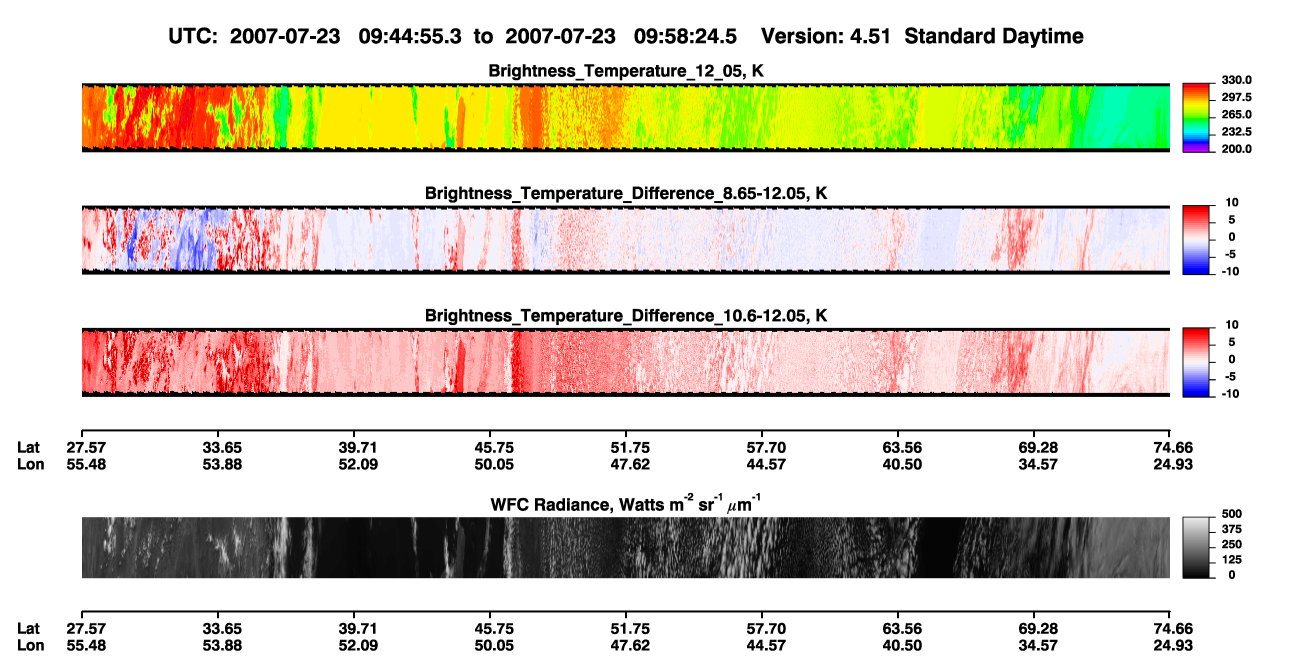Select the 12.05 brightness temperature image strip
This screenshot has height=667, width=1300.
pyautogui.click(x=626, y=117)
